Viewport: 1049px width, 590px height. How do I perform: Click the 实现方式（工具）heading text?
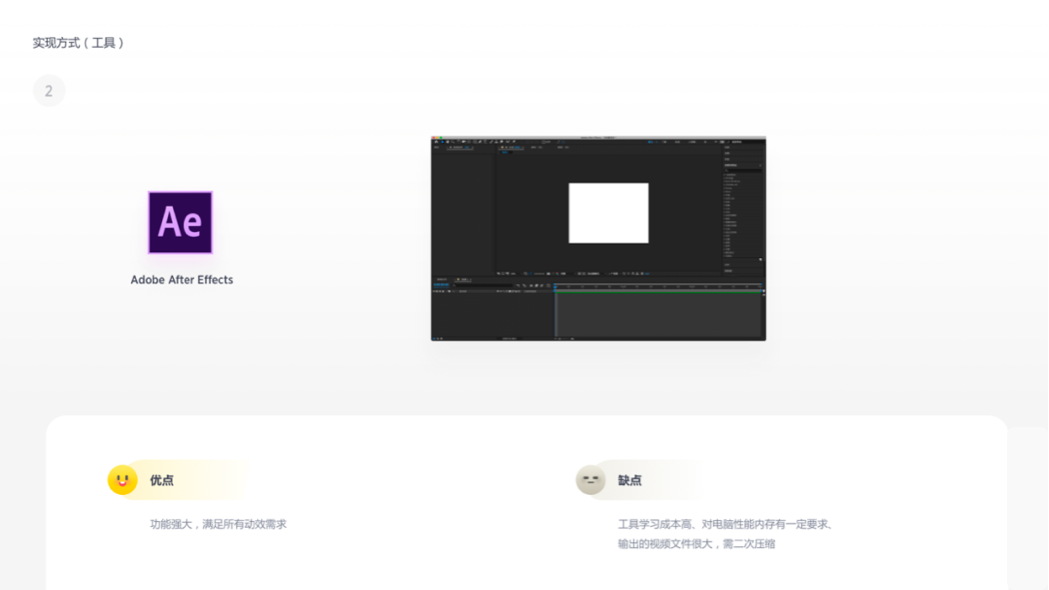click(78, 43)
